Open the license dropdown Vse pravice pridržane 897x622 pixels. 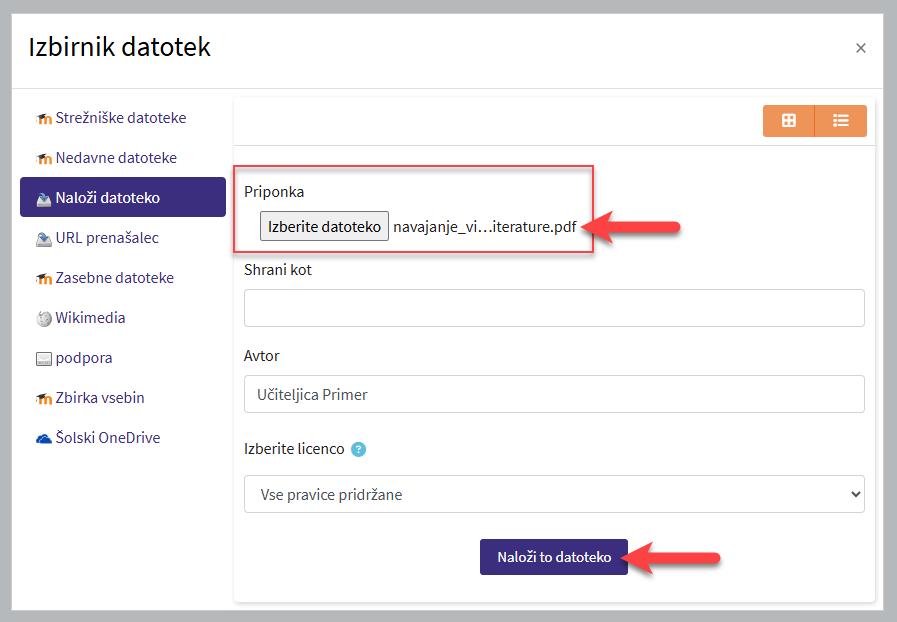[x=554, y=494]
